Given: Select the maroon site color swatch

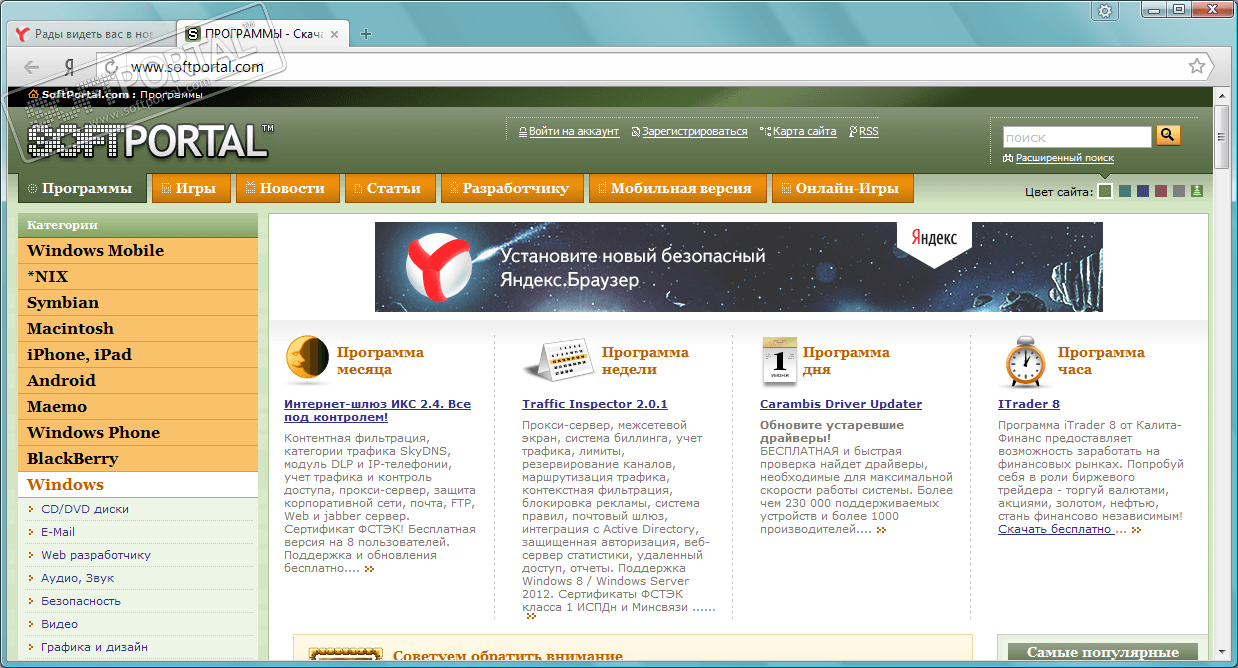Looking at the screenshot, I should [x=1161, y=191].
